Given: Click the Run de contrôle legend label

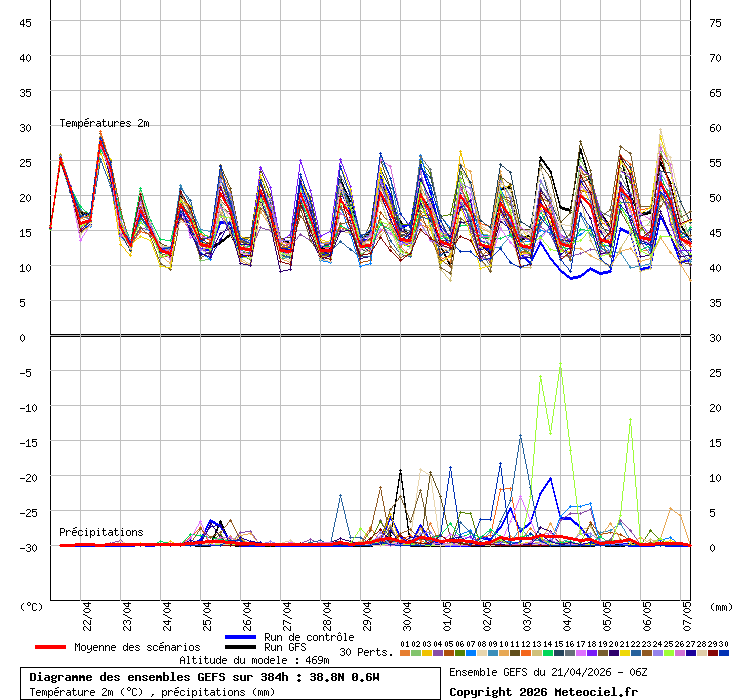Looking at the screenshot, I should point(309,637).
